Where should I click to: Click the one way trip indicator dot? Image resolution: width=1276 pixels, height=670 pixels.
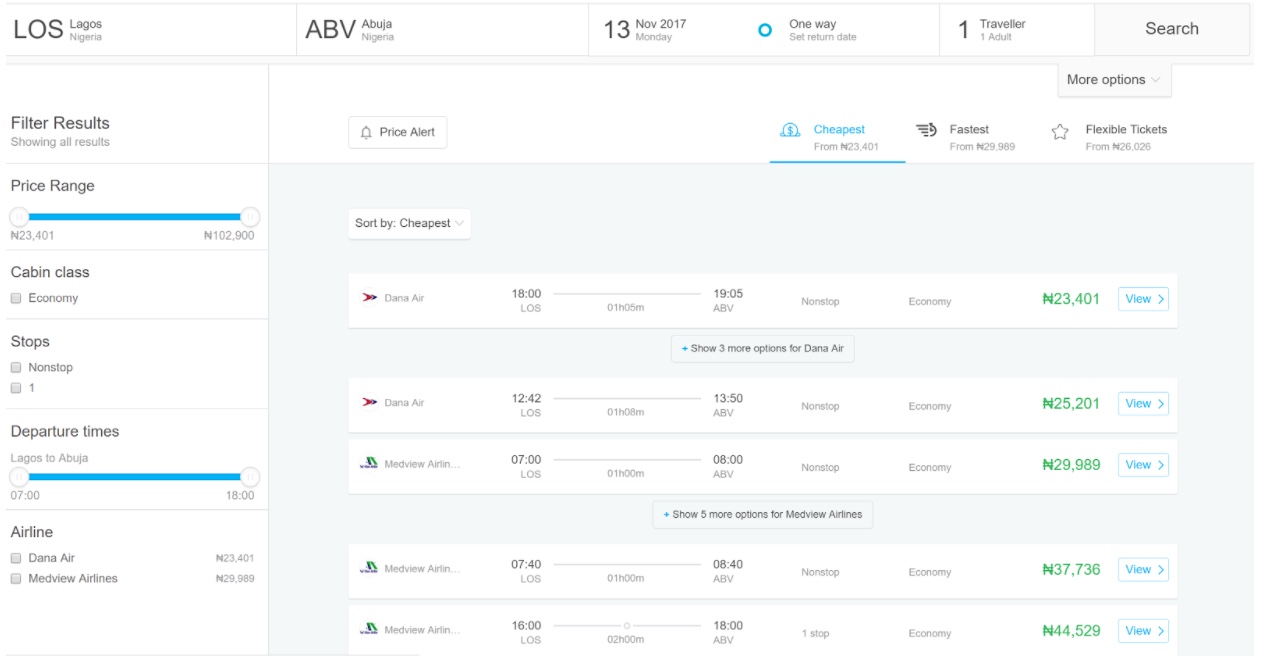pos(765,27)
